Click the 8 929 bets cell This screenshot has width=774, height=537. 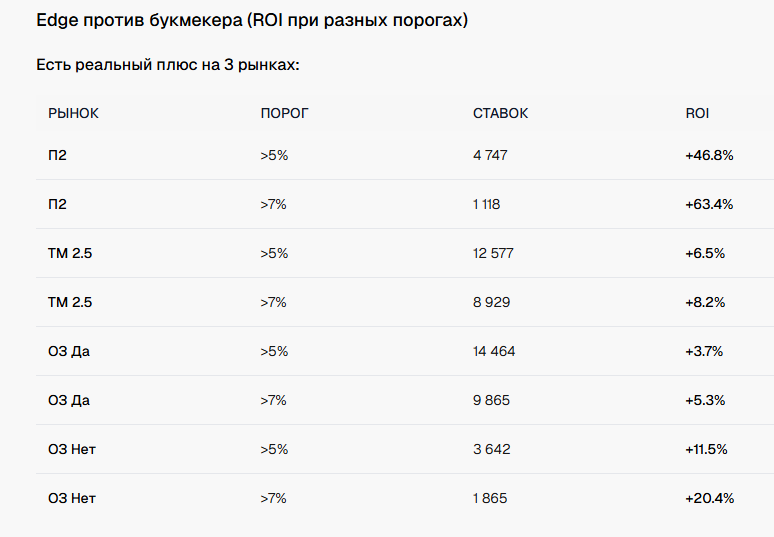pyautogui.click(x=492, y=302)
